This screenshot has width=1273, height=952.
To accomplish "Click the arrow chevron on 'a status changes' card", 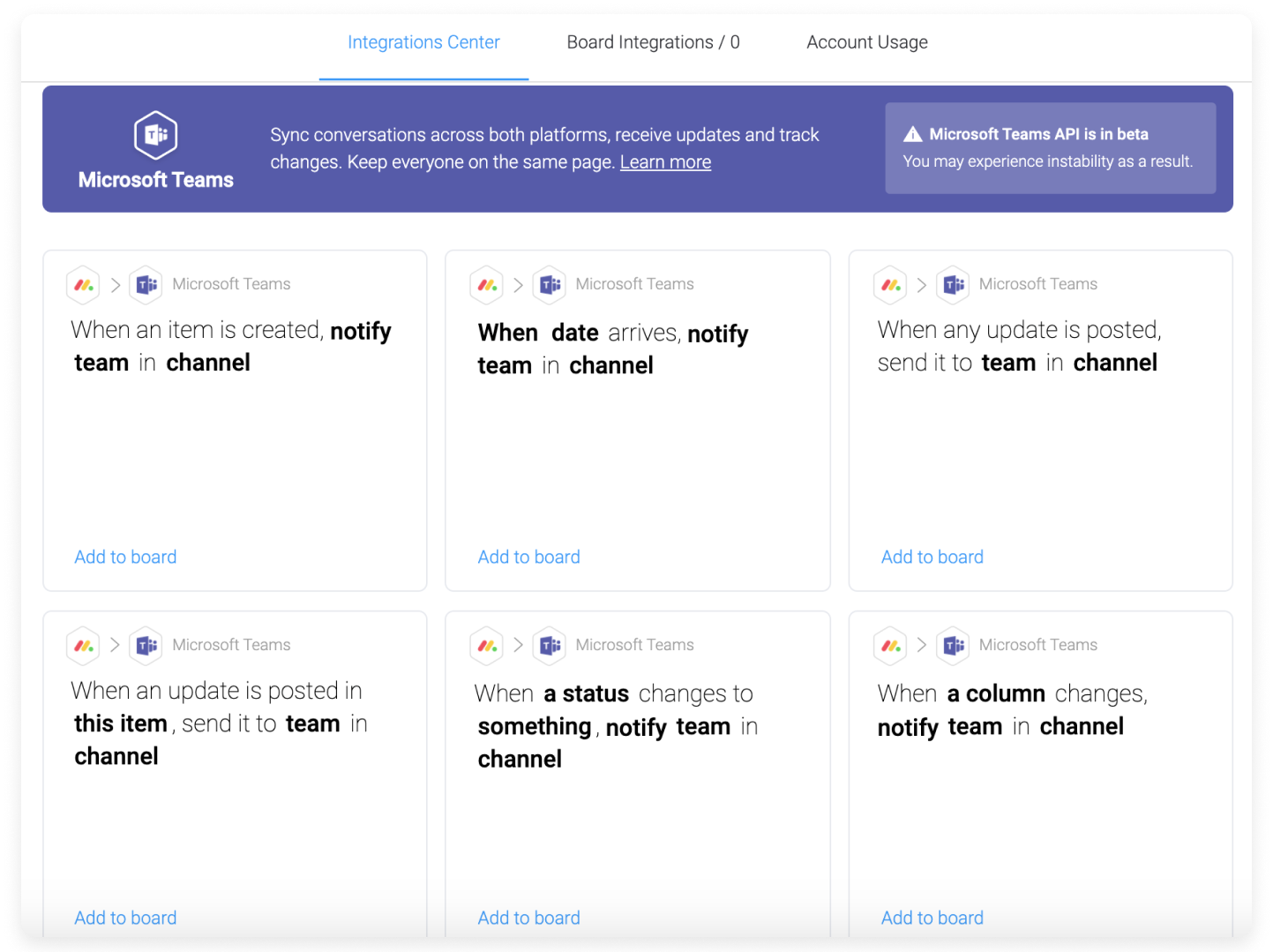I will click(518, 646).
